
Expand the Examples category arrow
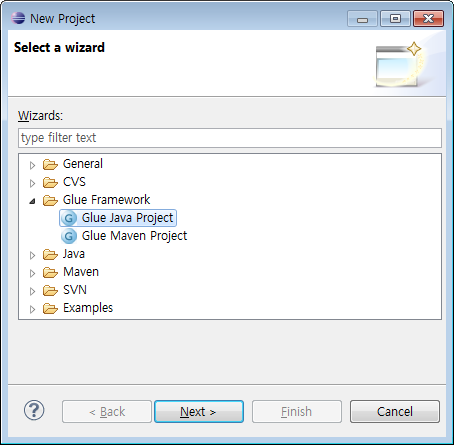[32, 309]
